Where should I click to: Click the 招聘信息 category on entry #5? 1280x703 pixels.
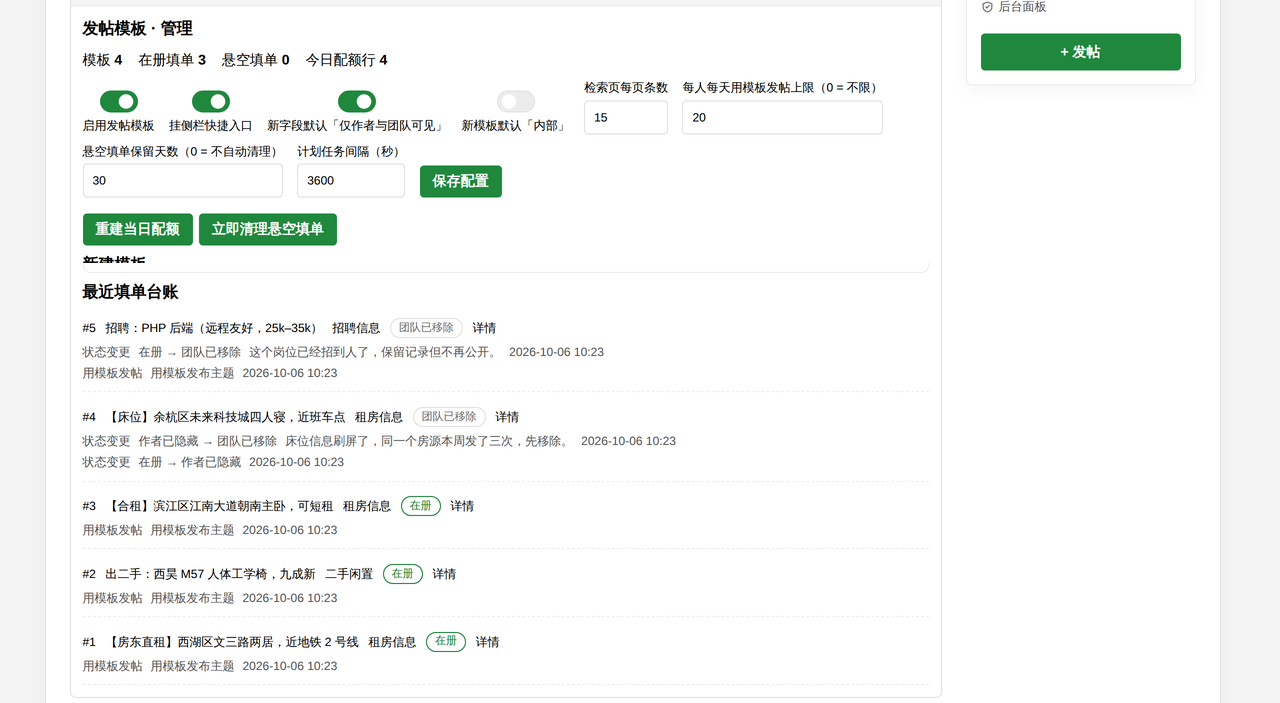tap(356, 328)
